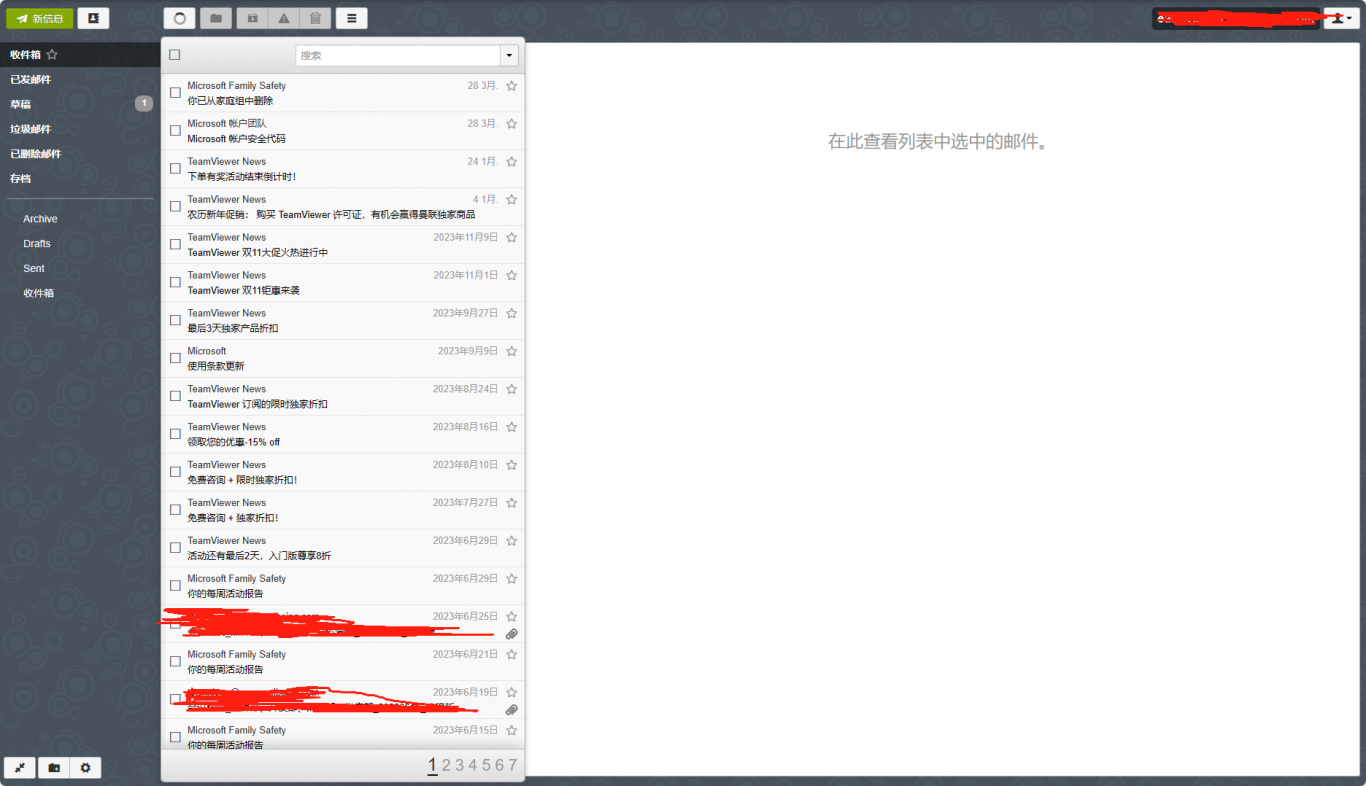
Task: Go to page 2 of messages
Action: click(446, 766)
